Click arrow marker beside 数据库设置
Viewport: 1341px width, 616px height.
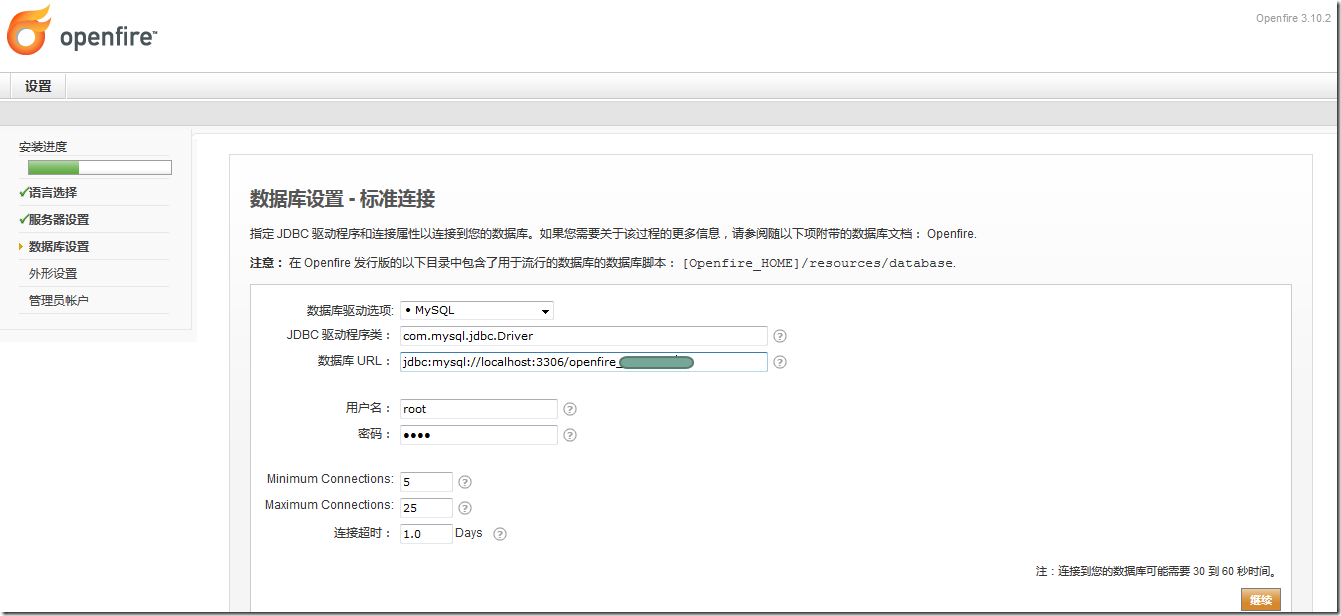21,246
